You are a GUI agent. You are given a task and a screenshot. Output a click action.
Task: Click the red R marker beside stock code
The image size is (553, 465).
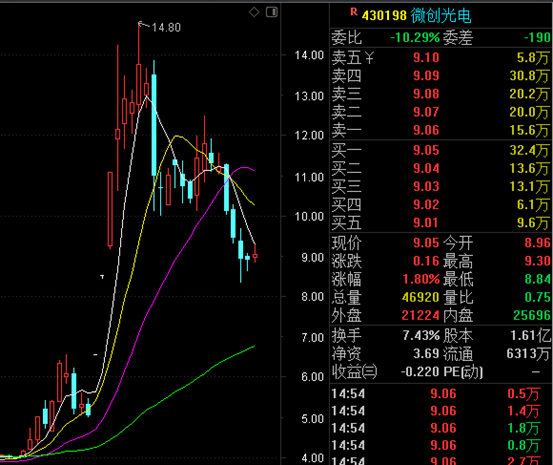[354, 12]
